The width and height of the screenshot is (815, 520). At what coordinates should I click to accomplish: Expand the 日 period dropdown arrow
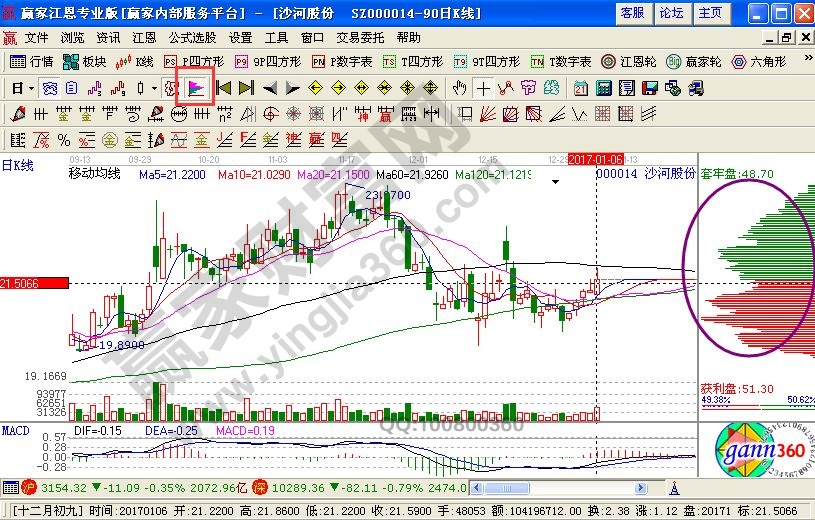click(x=32, y=88)
